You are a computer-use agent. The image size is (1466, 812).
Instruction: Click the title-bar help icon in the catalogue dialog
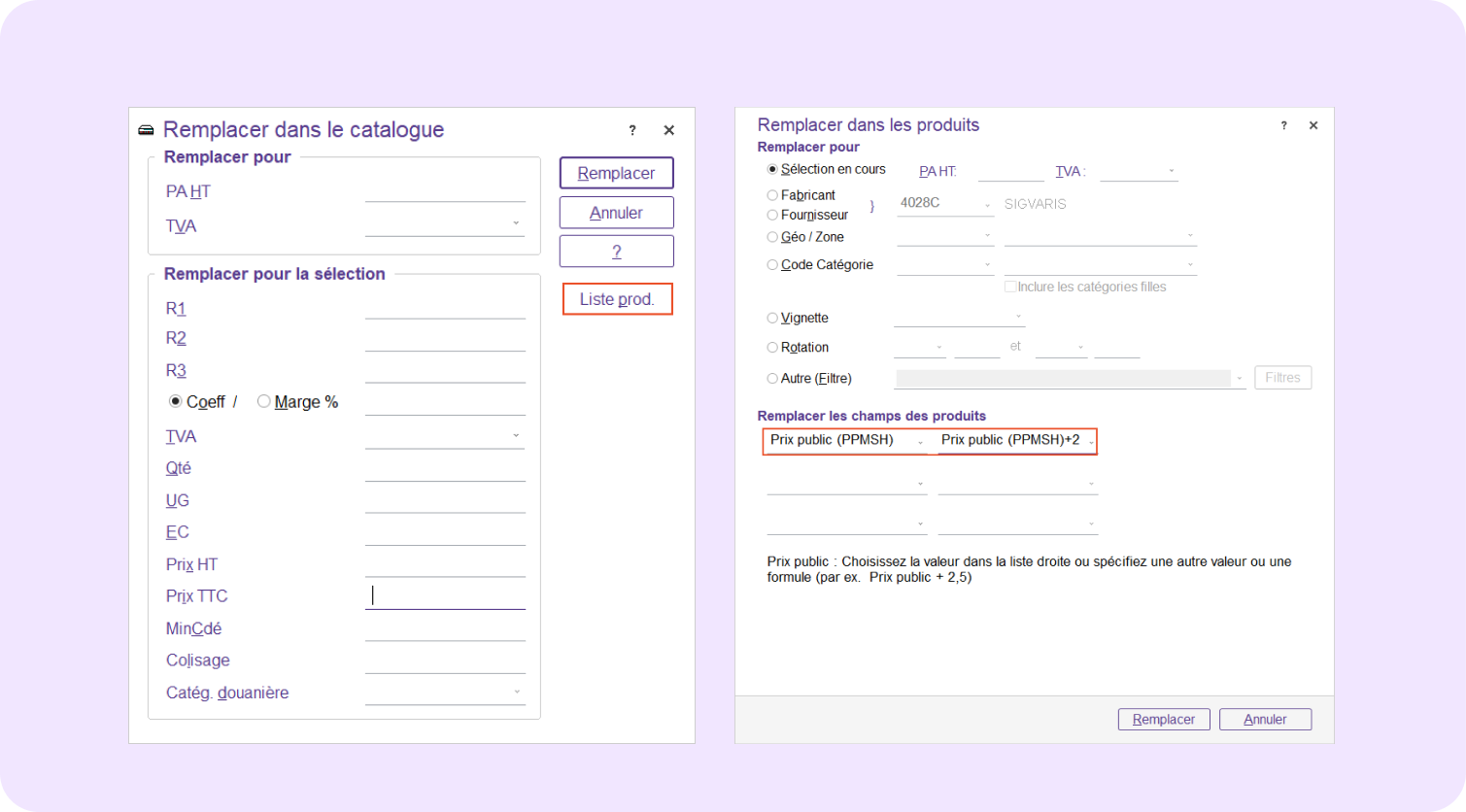632,130
